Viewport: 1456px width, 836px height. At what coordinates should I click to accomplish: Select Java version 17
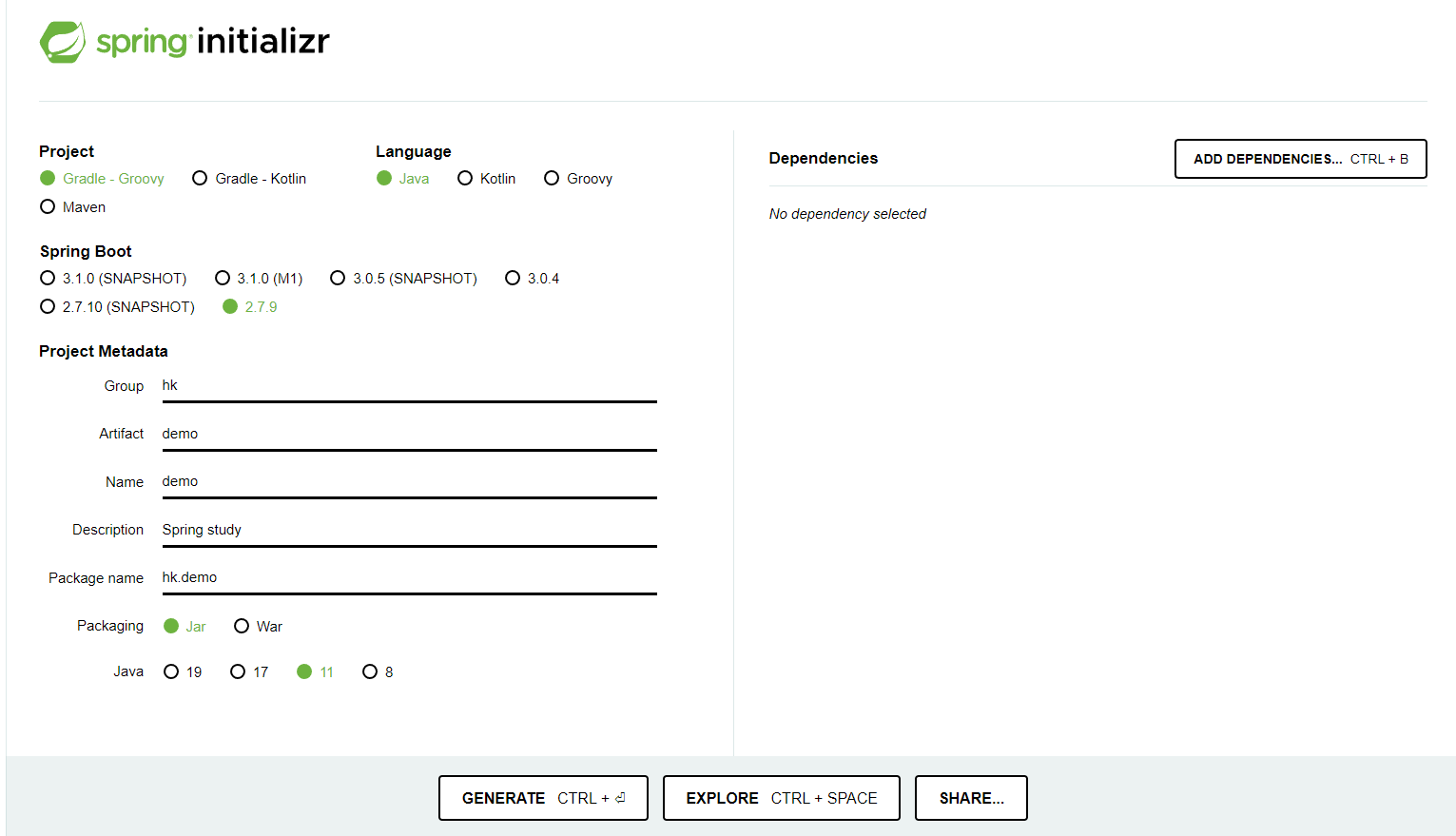point(249,672)
